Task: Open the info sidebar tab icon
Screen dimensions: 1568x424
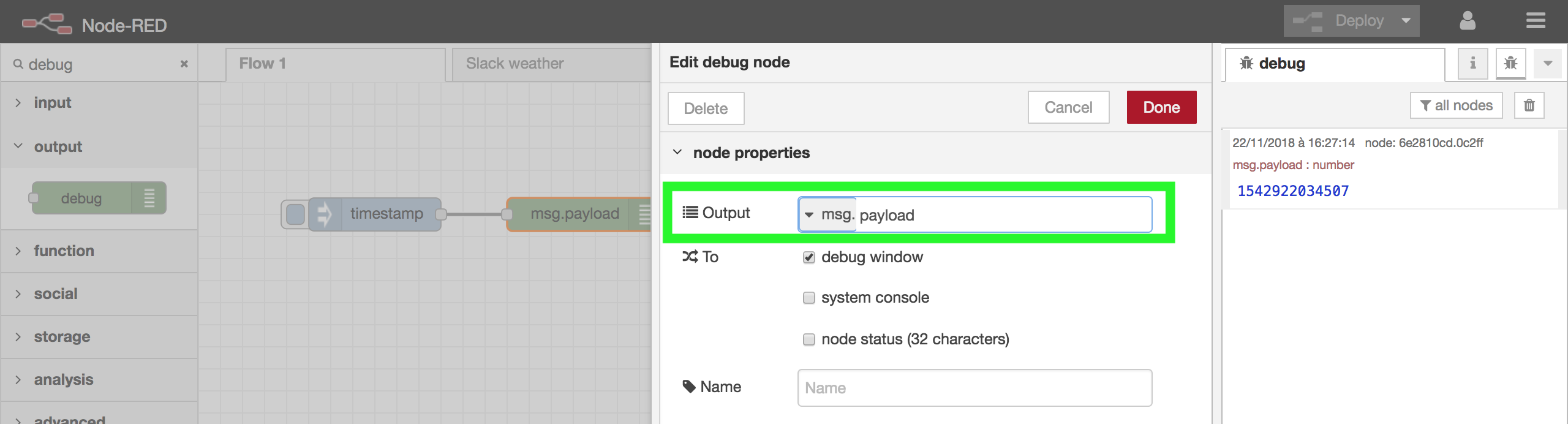Action: 1472,63
